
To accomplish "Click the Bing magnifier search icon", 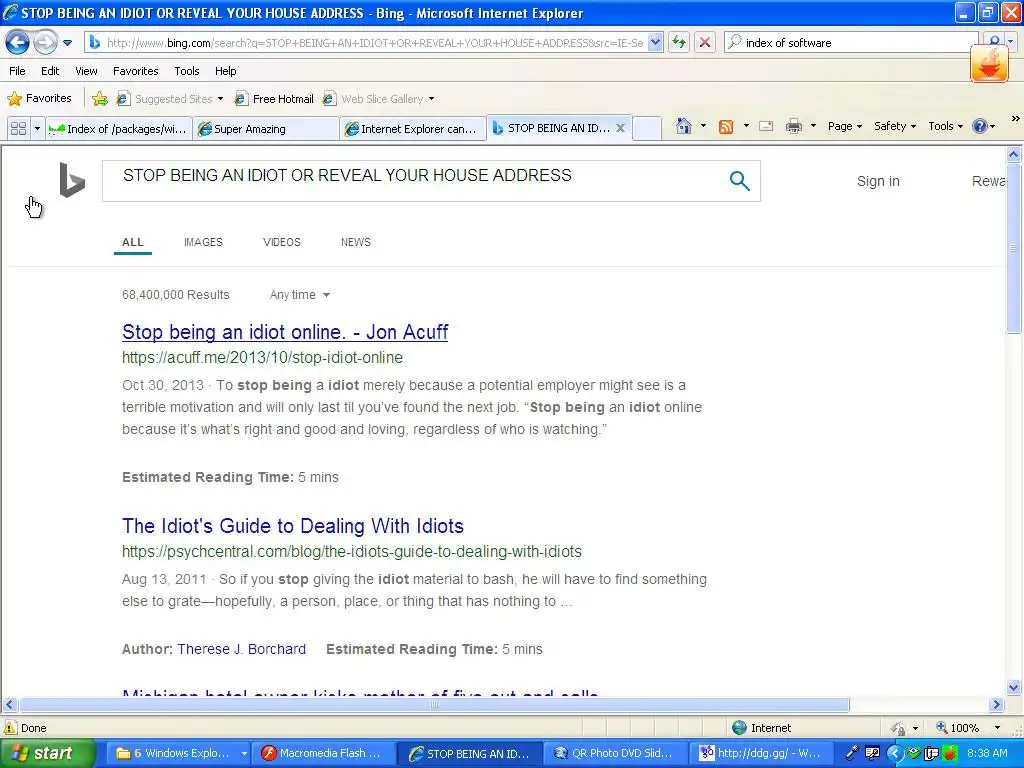I will click(739, 181).
